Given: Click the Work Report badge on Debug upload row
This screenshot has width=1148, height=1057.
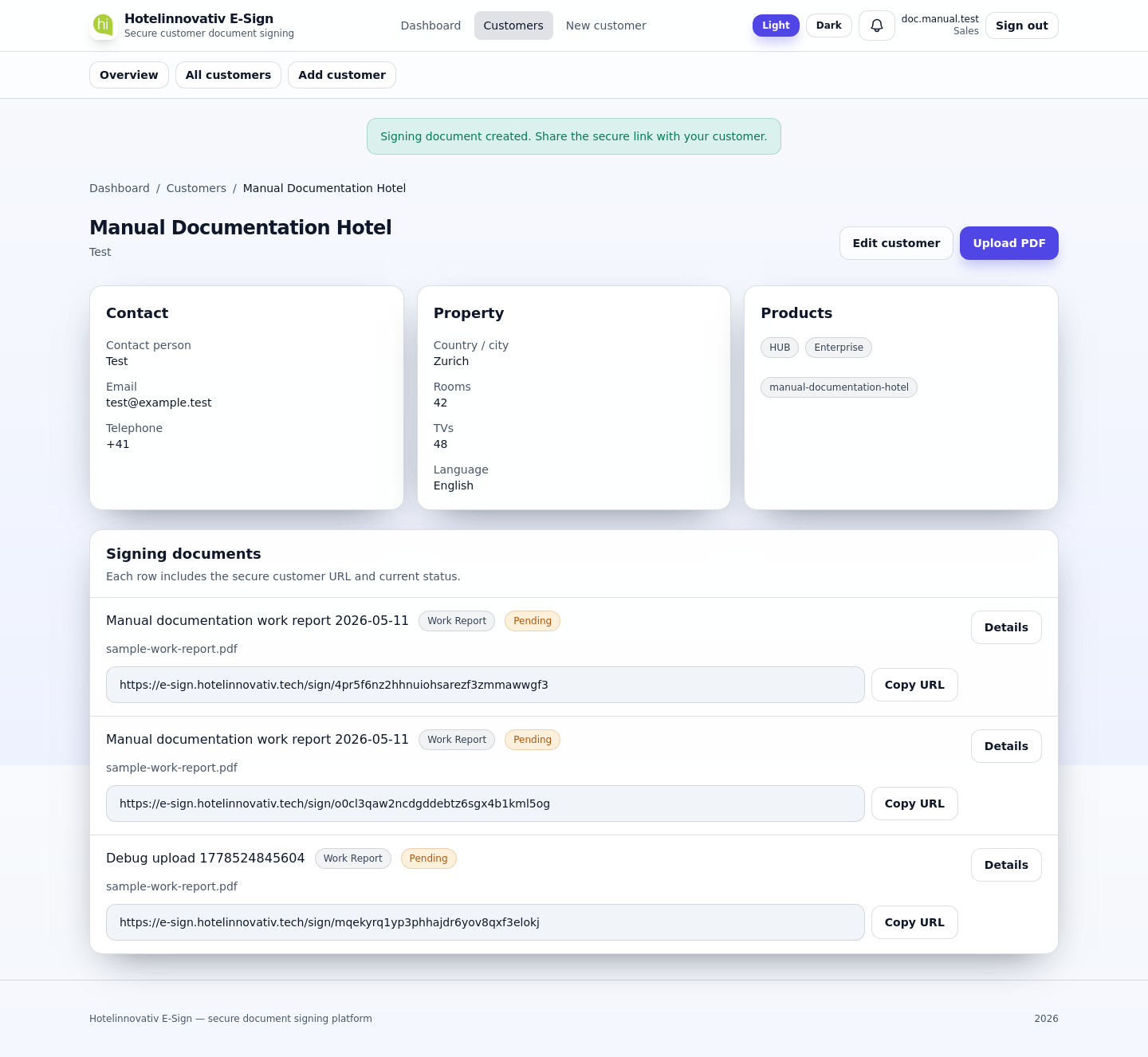Looking at the screenshot, I should (353, 859).
